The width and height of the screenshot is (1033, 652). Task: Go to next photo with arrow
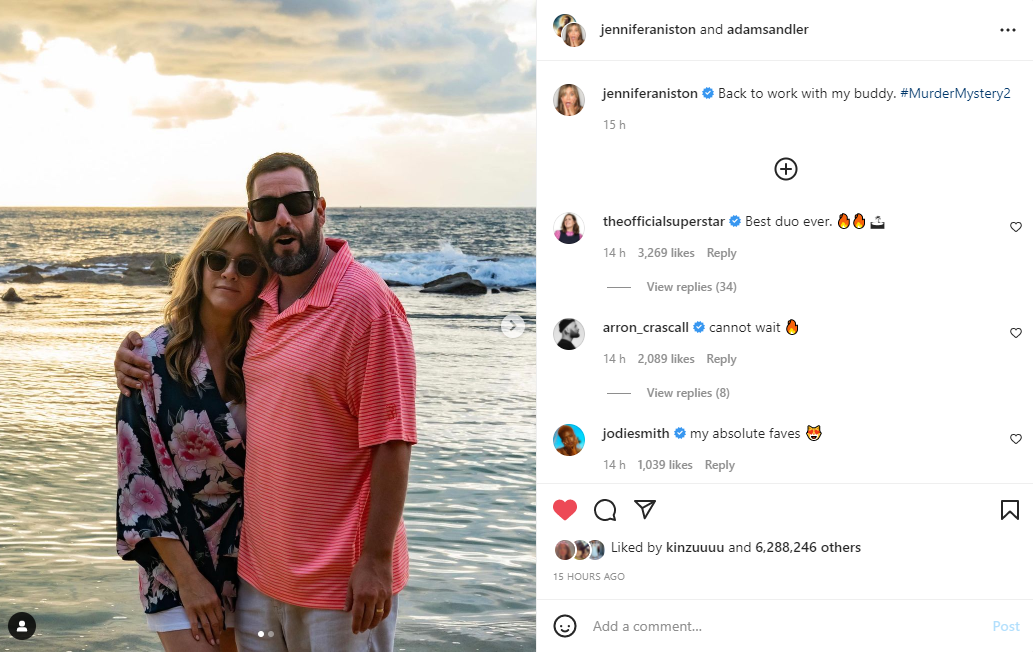click(x=512, y=325)
